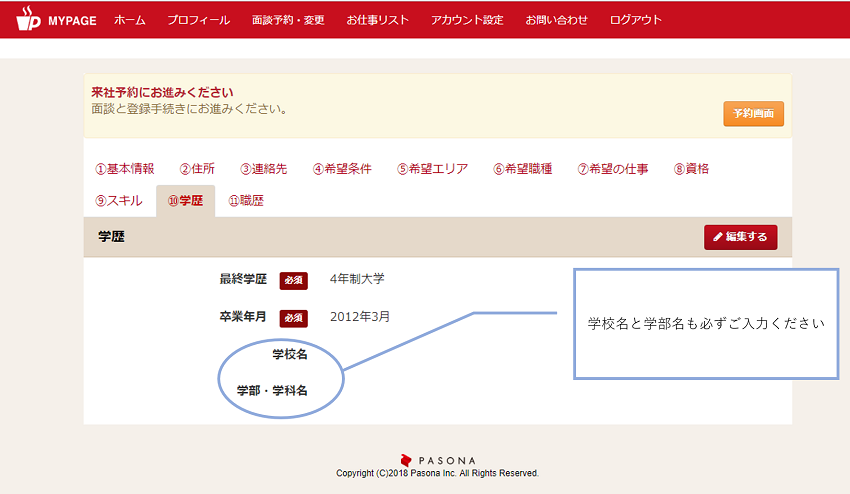Switch to the ②住所 tab
The image size is (850, 494).
point(197,169)
